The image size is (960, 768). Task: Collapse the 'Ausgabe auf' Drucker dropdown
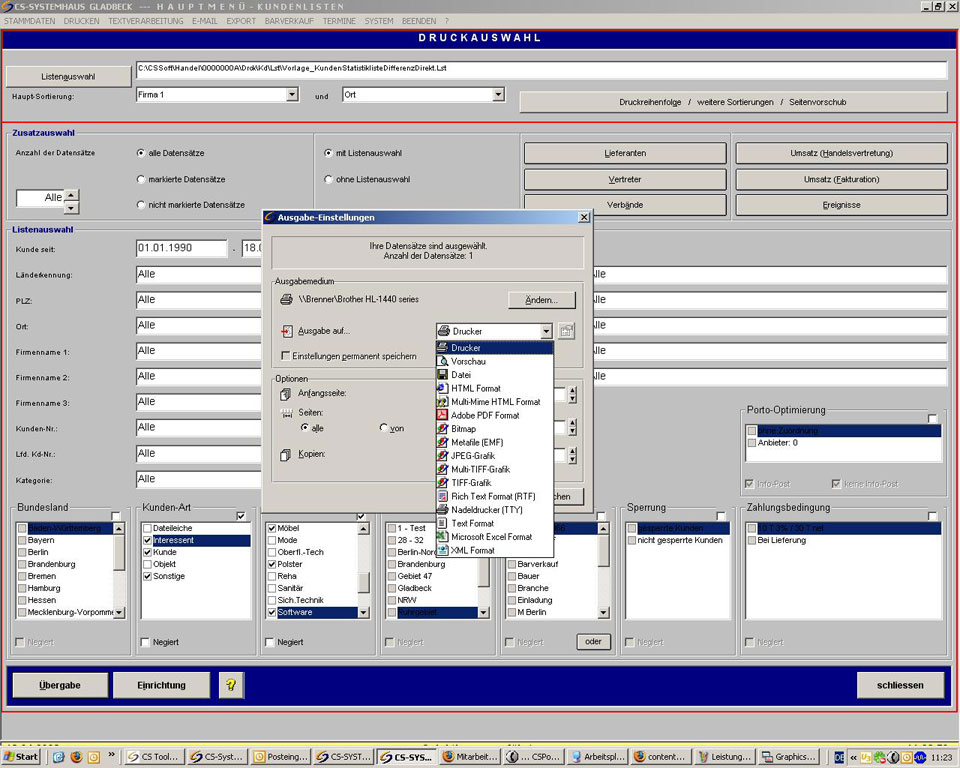pyautogui.click(x=546, y=331)
